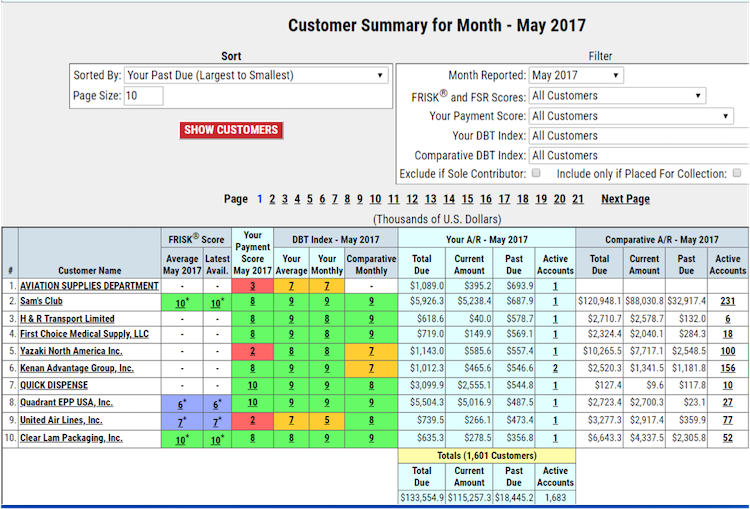The image size is (750, 509).
Task: Open Comparative DBT Index filter dropdown
Action: tap(639, 155)
